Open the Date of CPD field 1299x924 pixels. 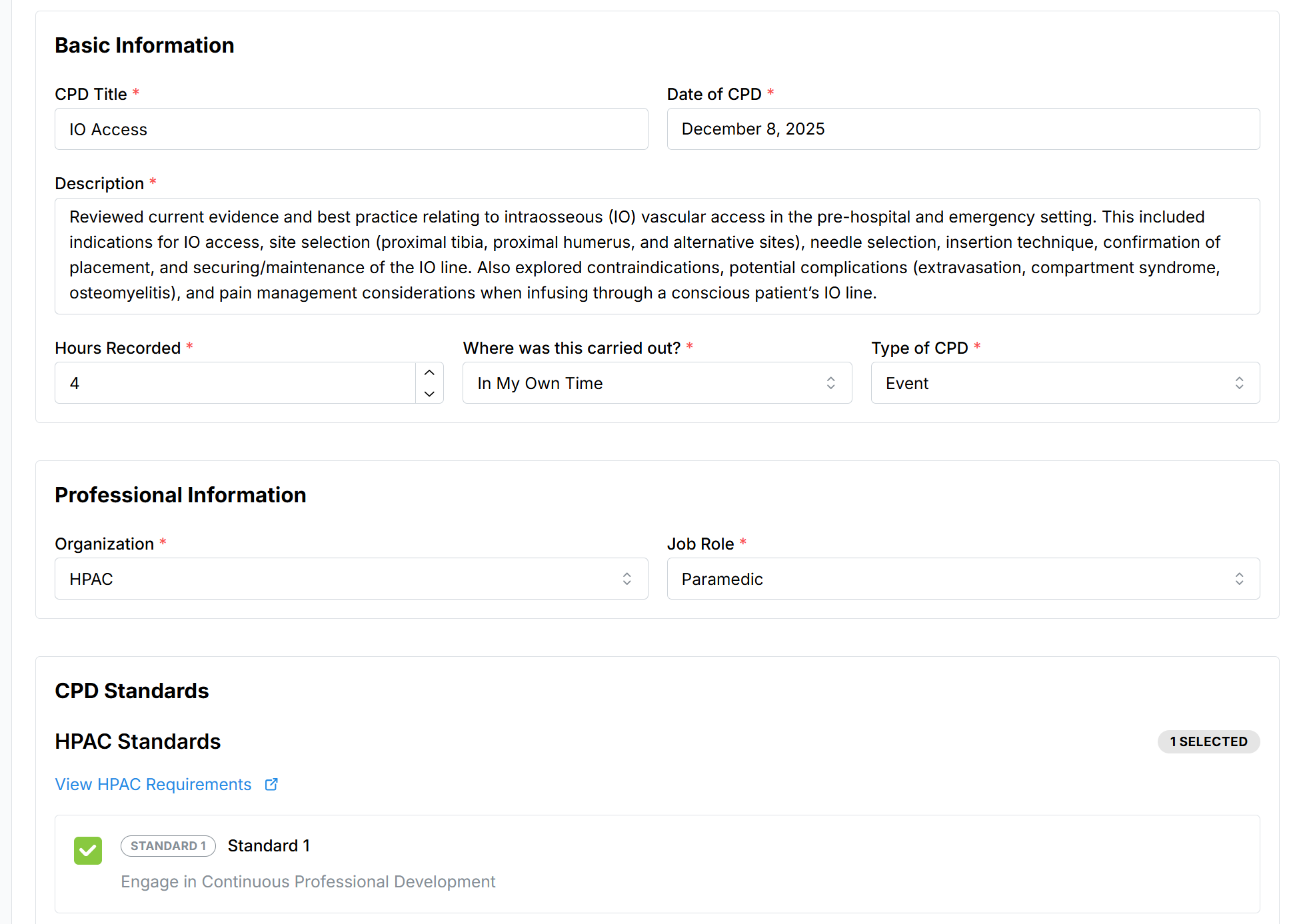click(962, 129)
